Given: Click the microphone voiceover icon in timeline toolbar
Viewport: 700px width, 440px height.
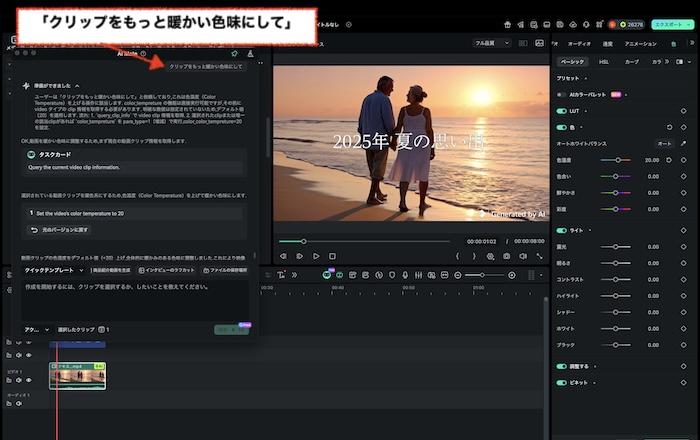Looking at the screenshot, I should click(x=405, y=275).
